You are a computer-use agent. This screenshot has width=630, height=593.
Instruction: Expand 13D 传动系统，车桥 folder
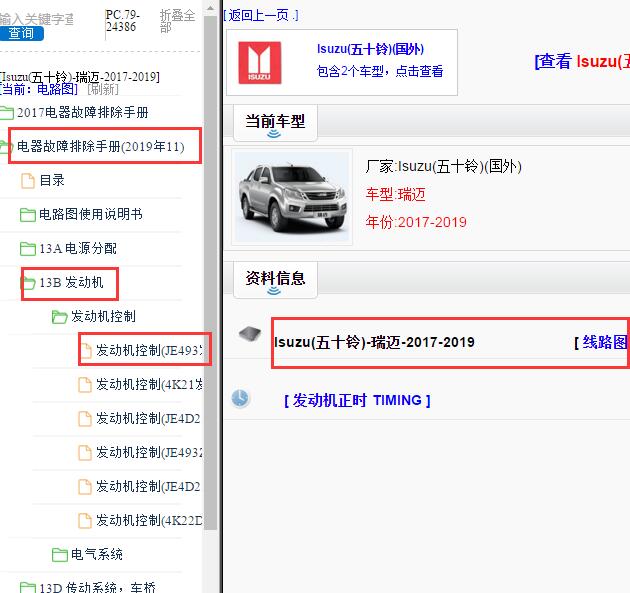coord(97,587)
